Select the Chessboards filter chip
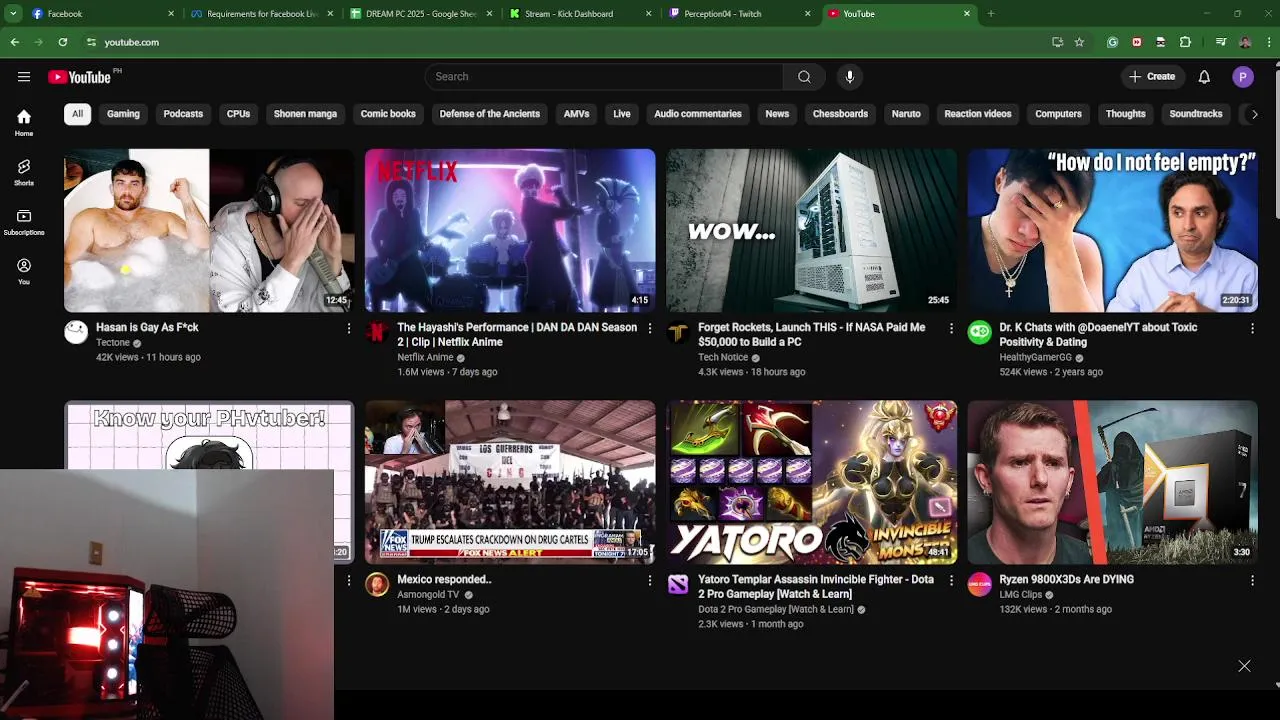 click(840, 114)
